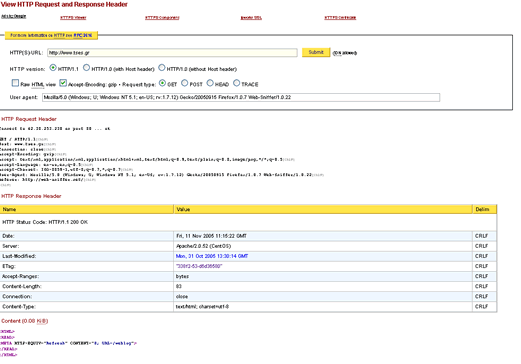Click the HTTP Request Header heading
This screenshot has height=364, width=521.
click(x=29, y=119)
